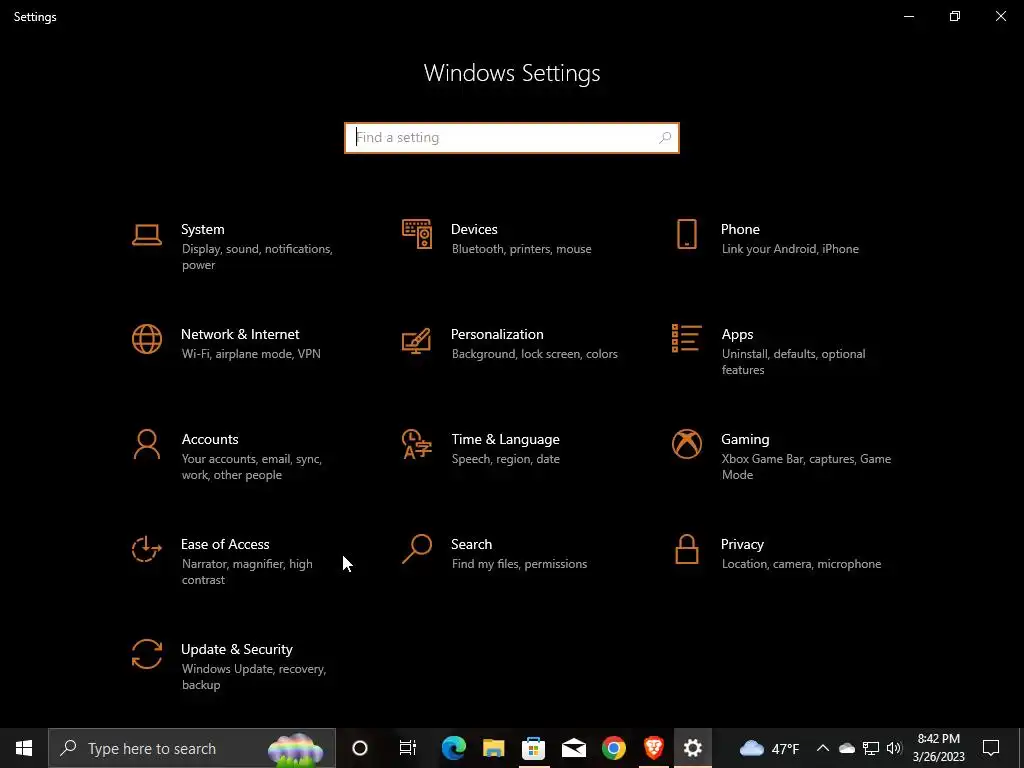Screen dimensions: 1024x768
Task: Click 'Find my files, permissions' description
Action: click(519, 564)
